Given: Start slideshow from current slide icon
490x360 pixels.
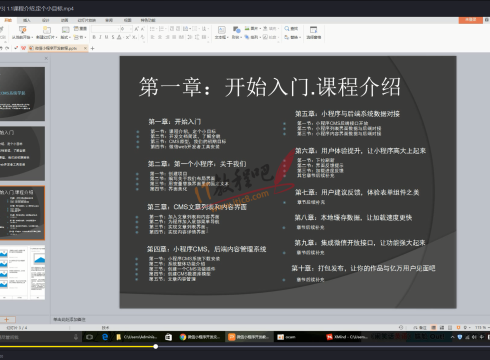Looking at the screenshot, I should tap(23, 30).
